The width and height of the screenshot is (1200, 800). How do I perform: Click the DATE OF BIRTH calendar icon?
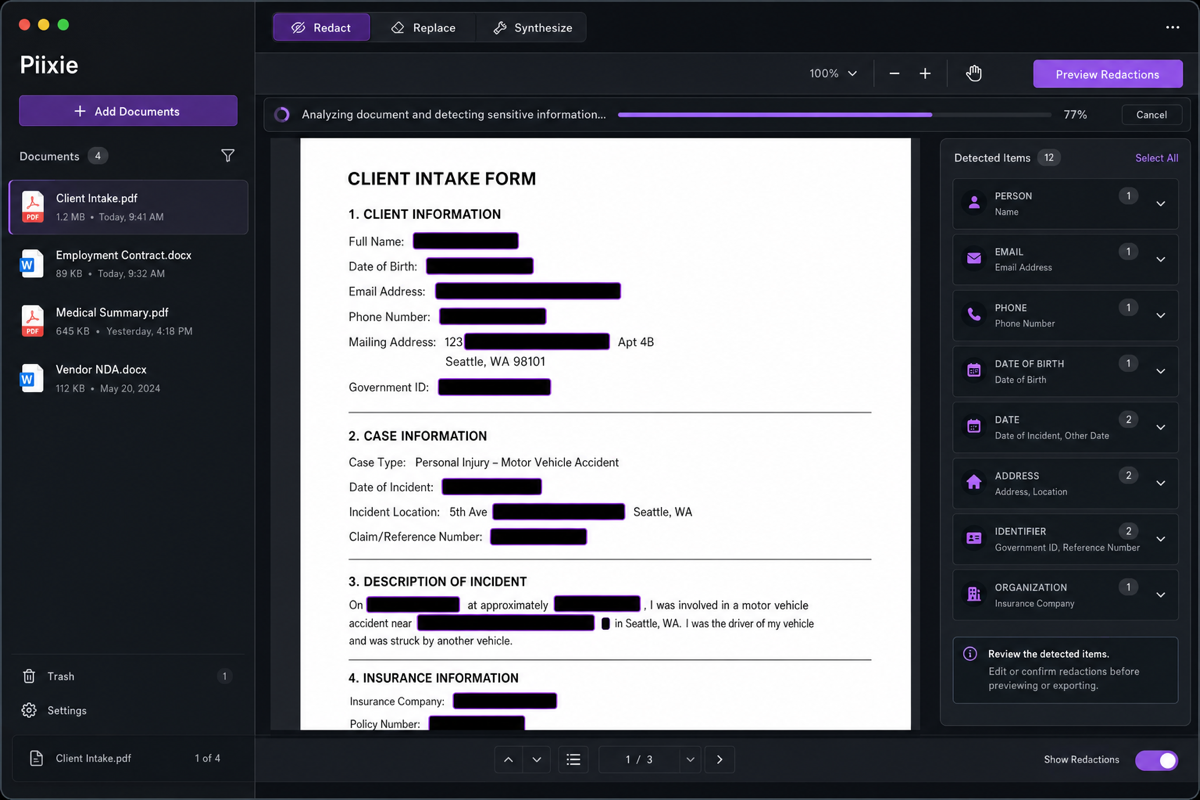pyautogui.click(x=974, y=371)
